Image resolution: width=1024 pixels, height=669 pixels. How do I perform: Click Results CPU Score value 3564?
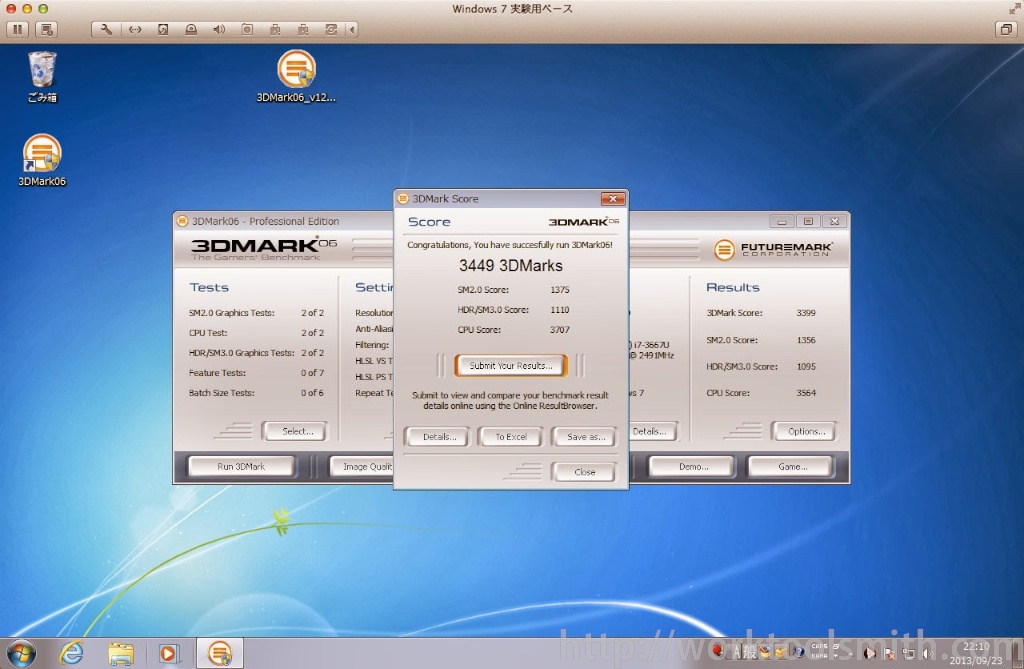(806, 393)
